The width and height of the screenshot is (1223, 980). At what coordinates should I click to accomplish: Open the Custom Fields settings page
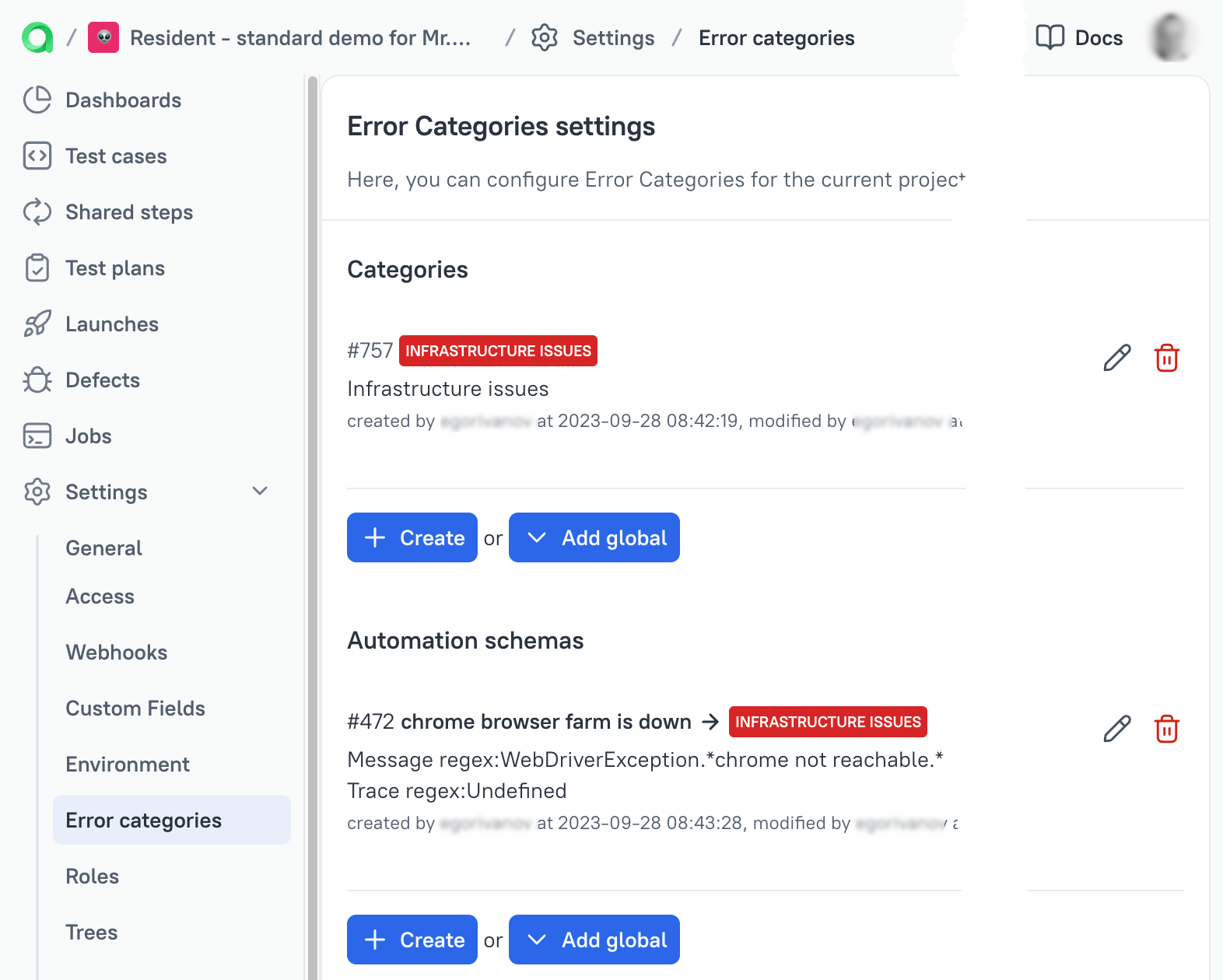pos(135,709)
